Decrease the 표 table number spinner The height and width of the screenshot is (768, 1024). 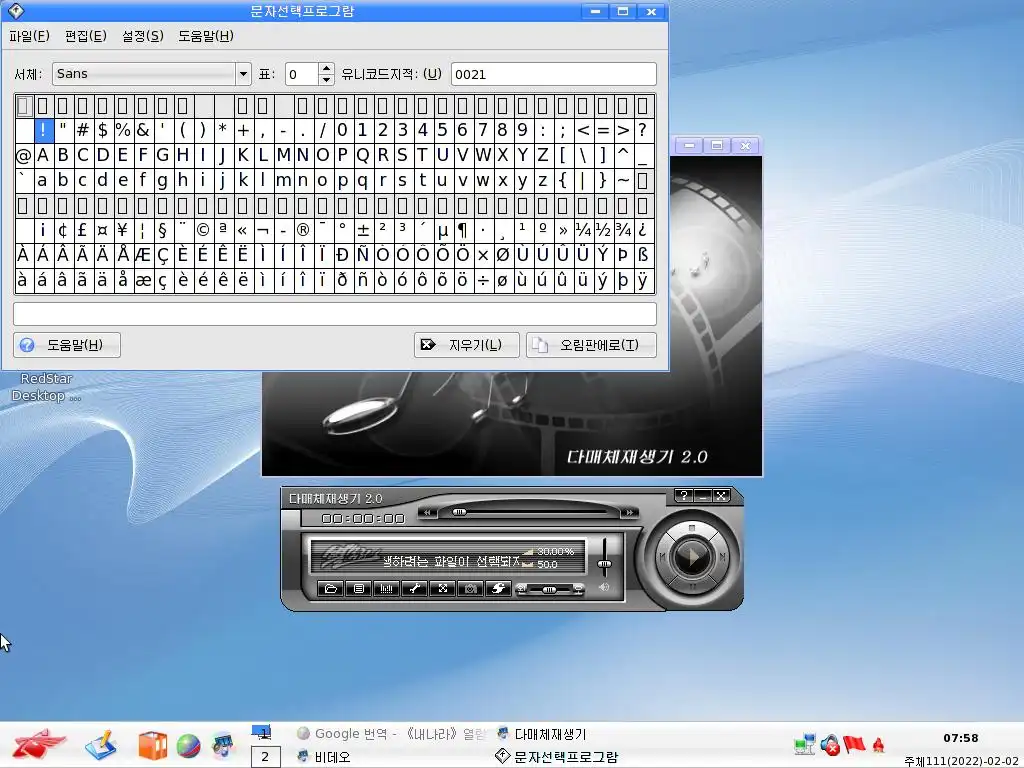[x=327, y=80]
